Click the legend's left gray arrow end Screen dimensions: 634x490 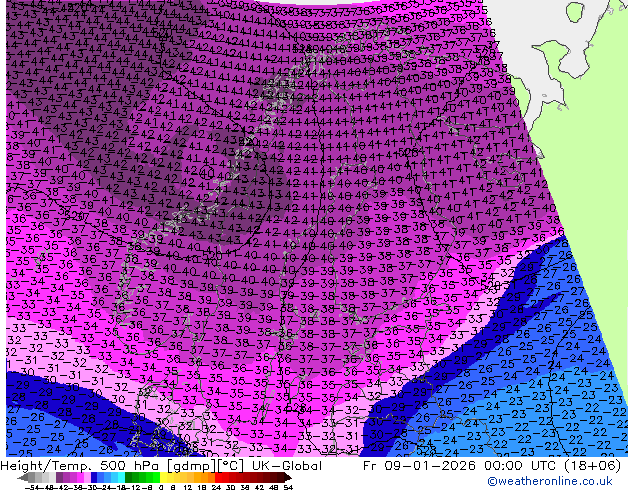23,477
